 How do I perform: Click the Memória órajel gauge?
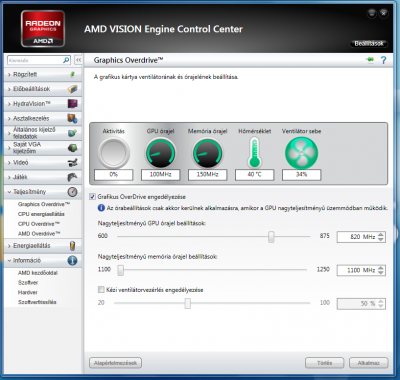coord(207,153)
